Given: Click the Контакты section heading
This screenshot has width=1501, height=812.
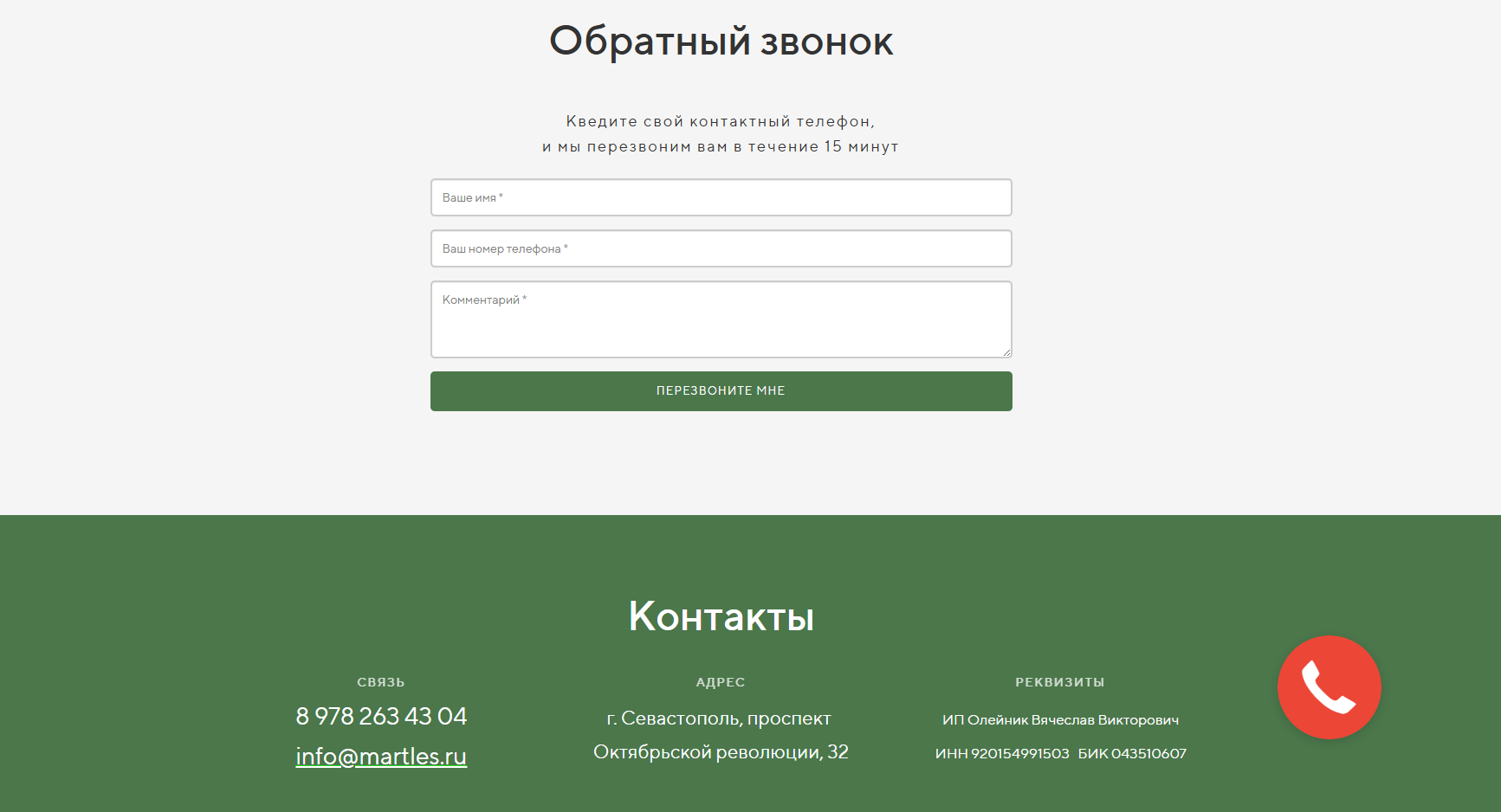Looking at the screenshot, I should [x=721, y=616].
